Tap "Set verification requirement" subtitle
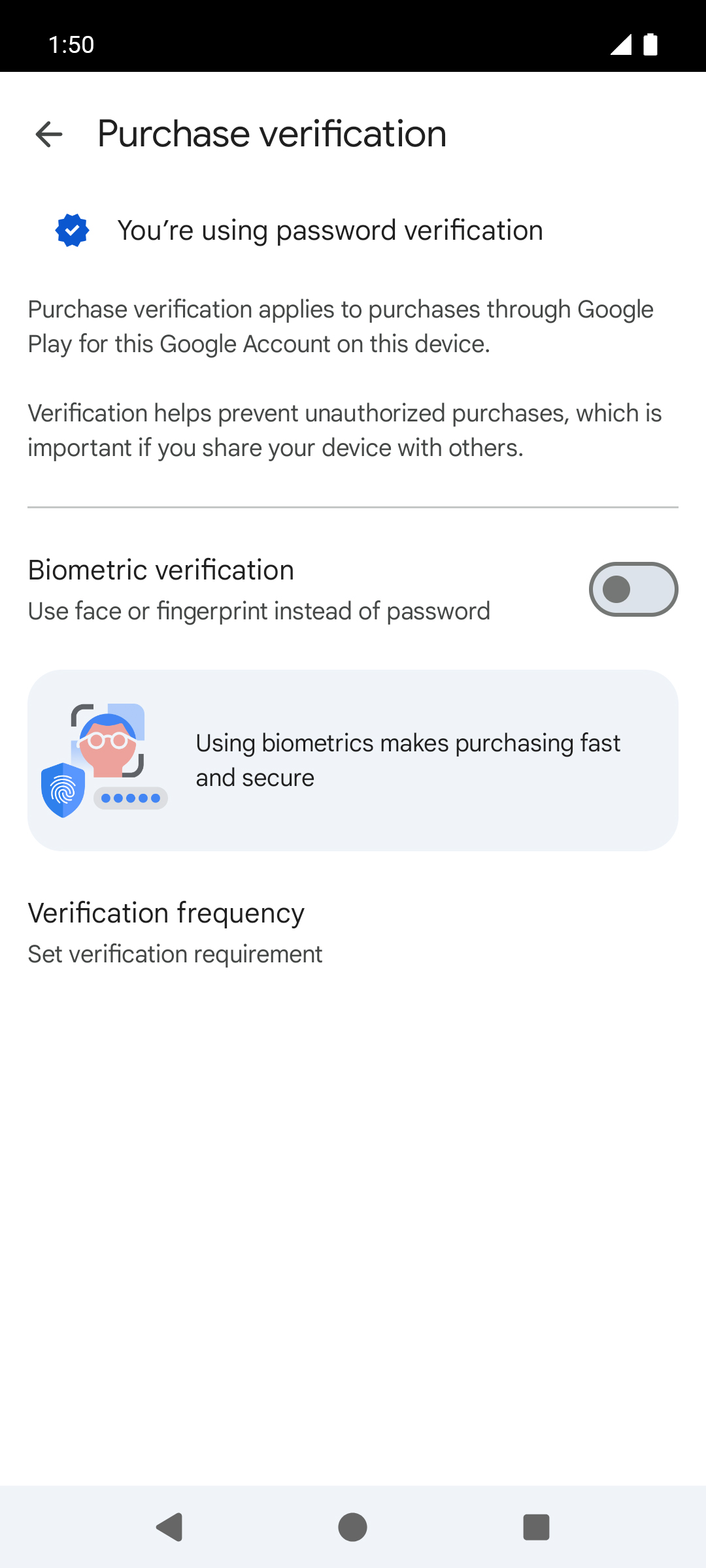706x1568 pixels. click(x=175, y=955)
